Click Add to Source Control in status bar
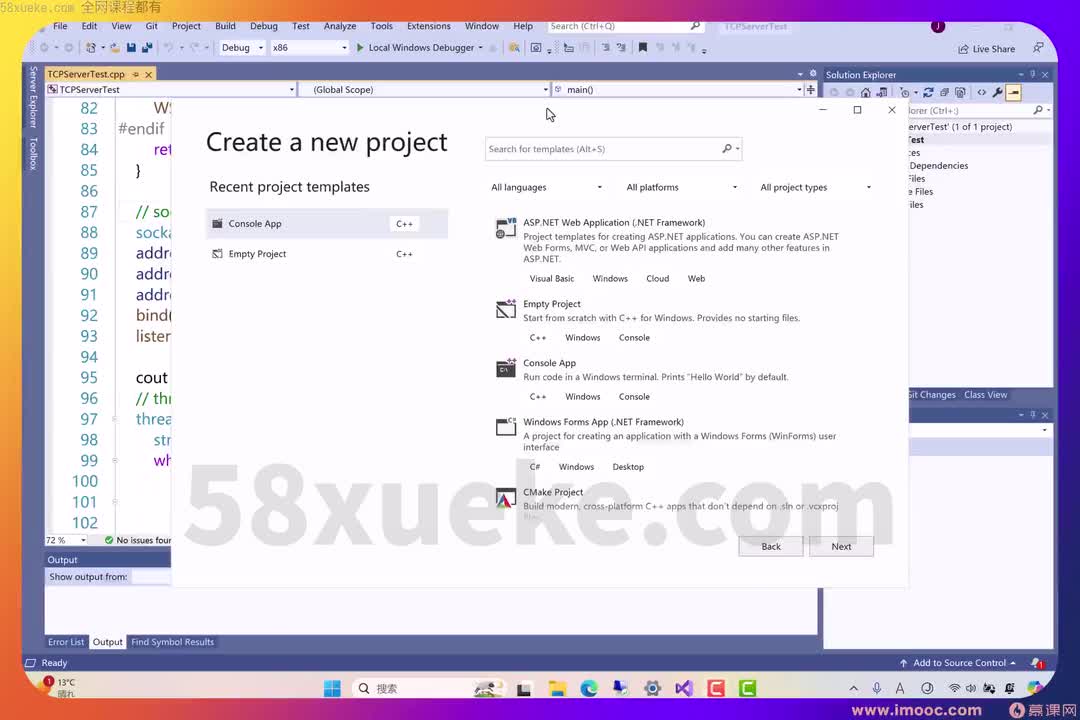The image size is (1080, 720). tap(958, 663)
